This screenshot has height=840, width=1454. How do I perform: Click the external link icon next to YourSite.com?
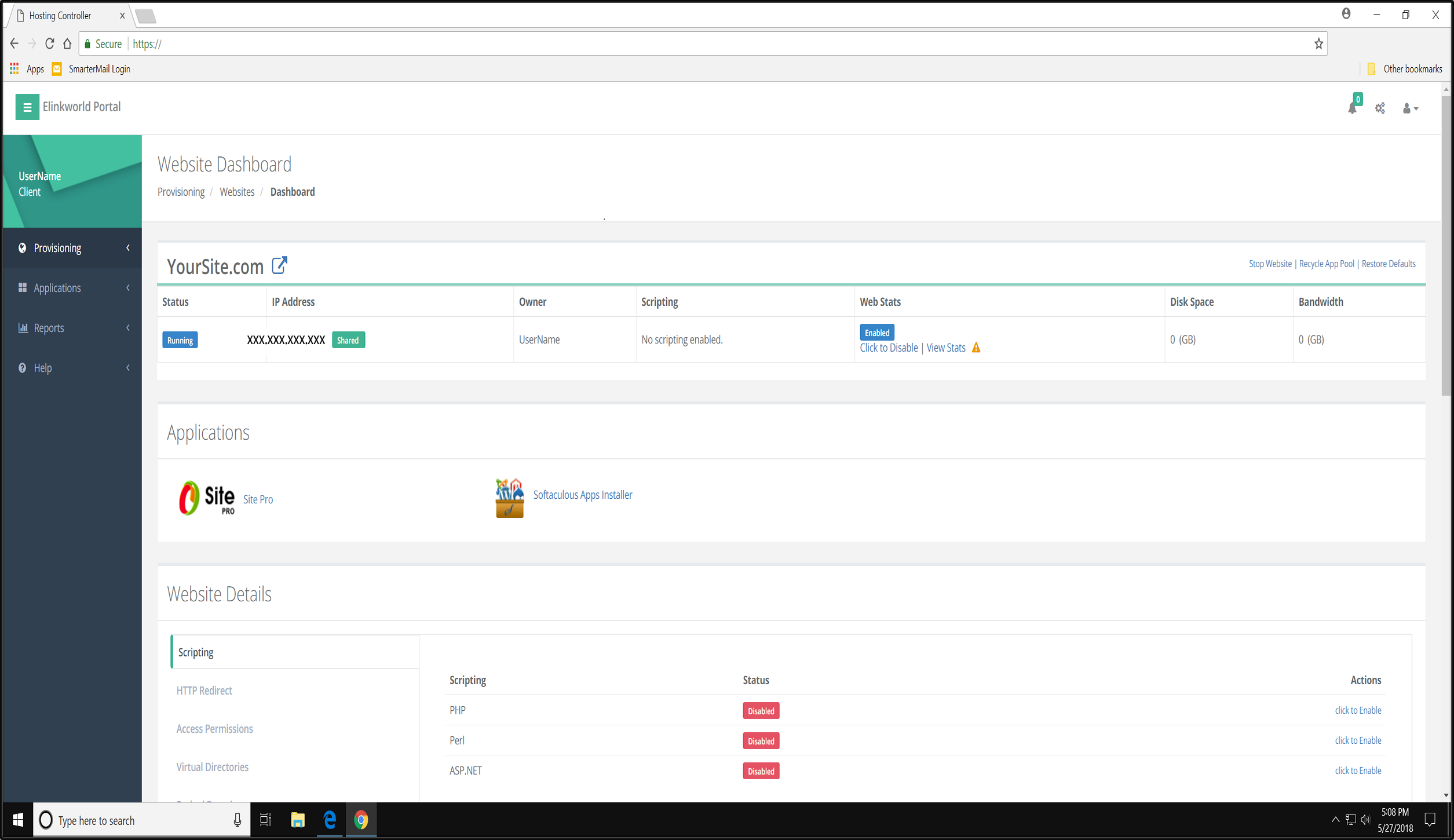(281, 264)
